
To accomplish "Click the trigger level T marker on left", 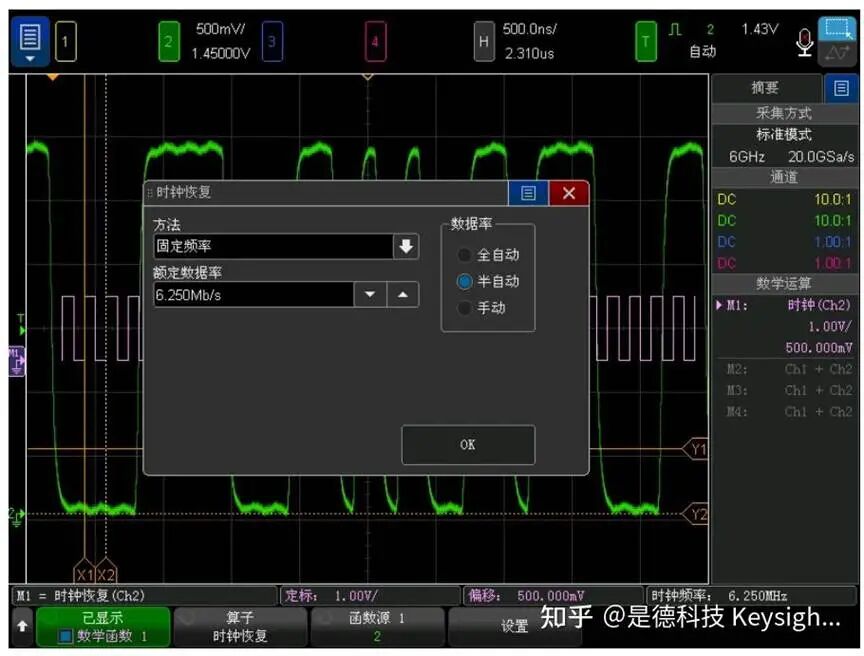I will coord(21,326).
